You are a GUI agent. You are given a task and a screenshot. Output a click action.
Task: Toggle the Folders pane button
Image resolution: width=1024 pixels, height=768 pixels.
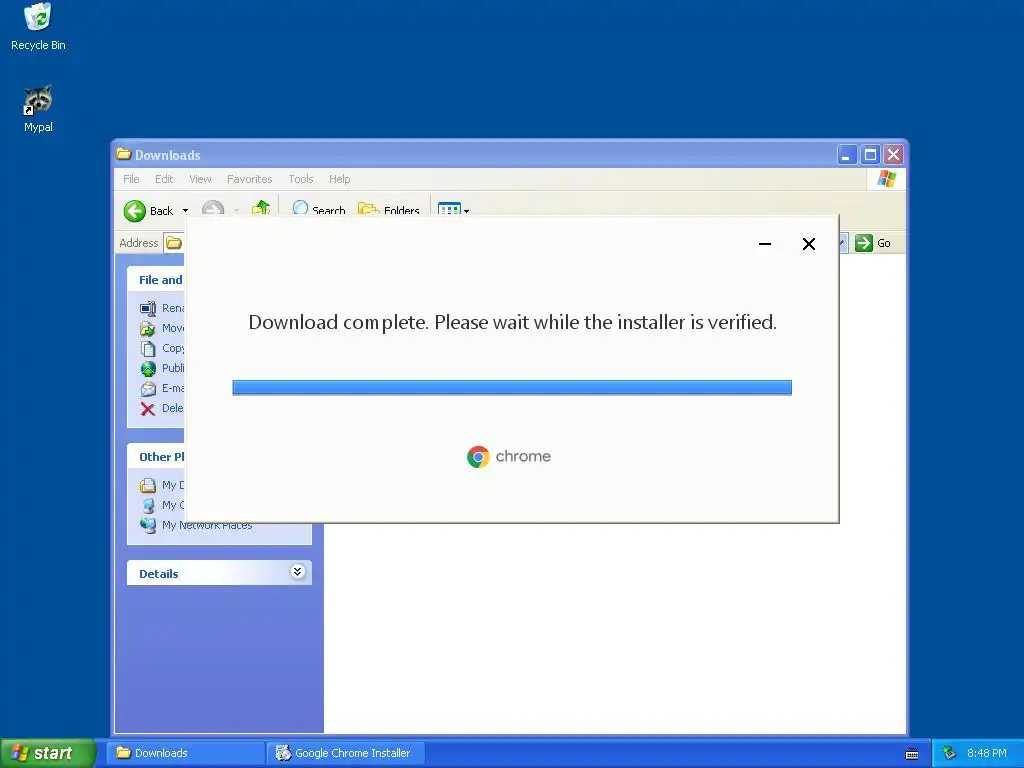click(x=389, y=209)
